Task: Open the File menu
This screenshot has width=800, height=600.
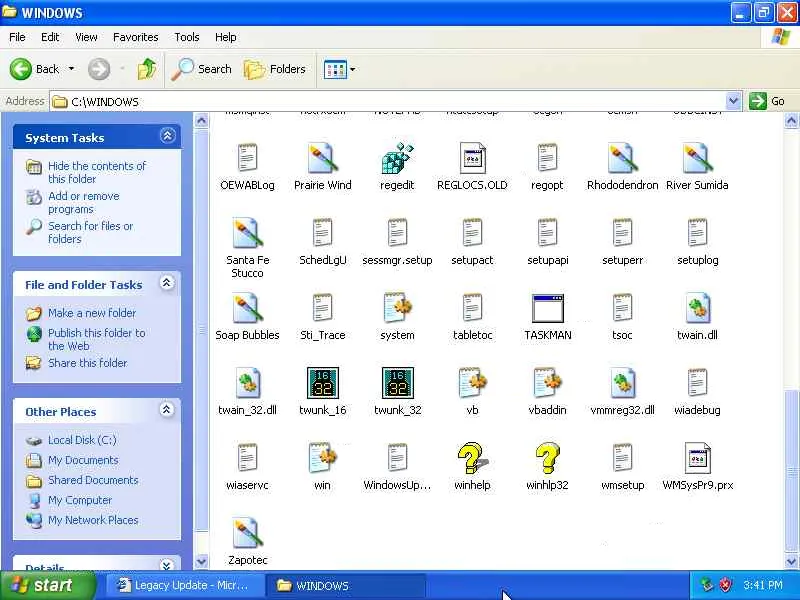Action: tap(17, 37)
